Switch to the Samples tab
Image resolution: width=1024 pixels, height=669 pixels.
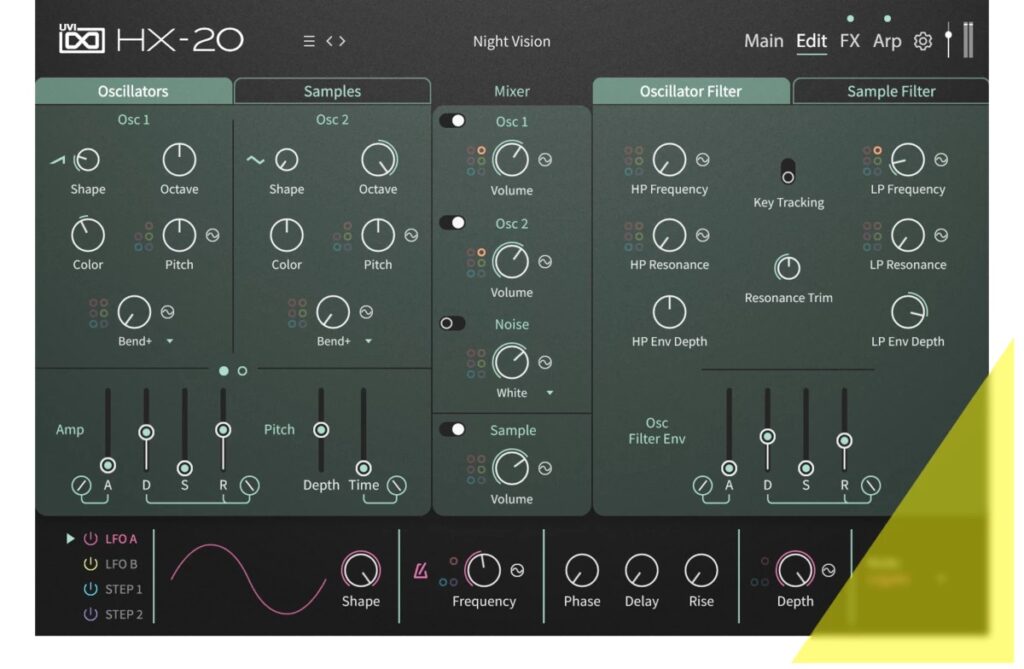click(332, 91)
